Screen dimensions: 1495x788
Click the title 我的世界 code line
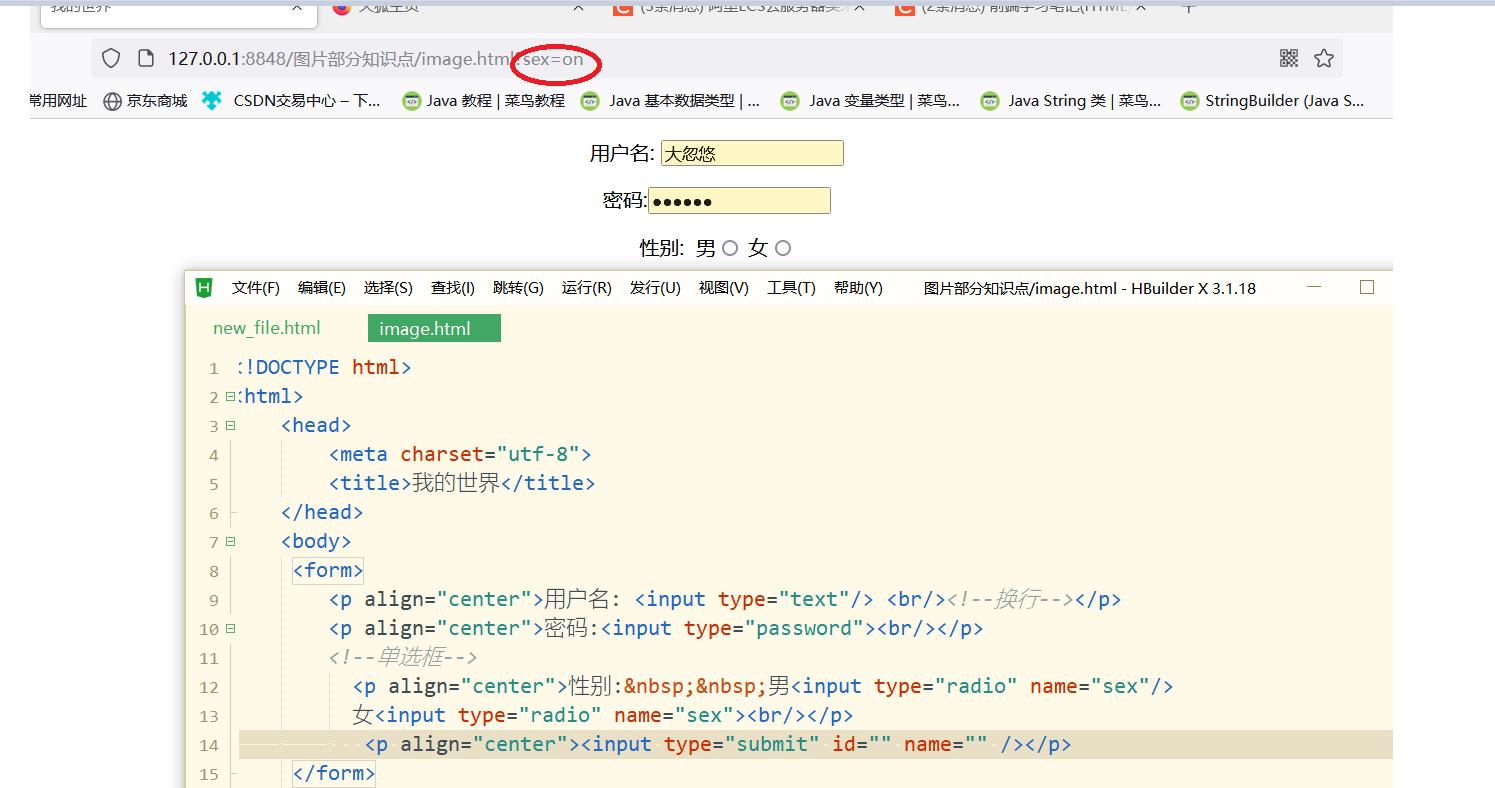tap(462, 483)
